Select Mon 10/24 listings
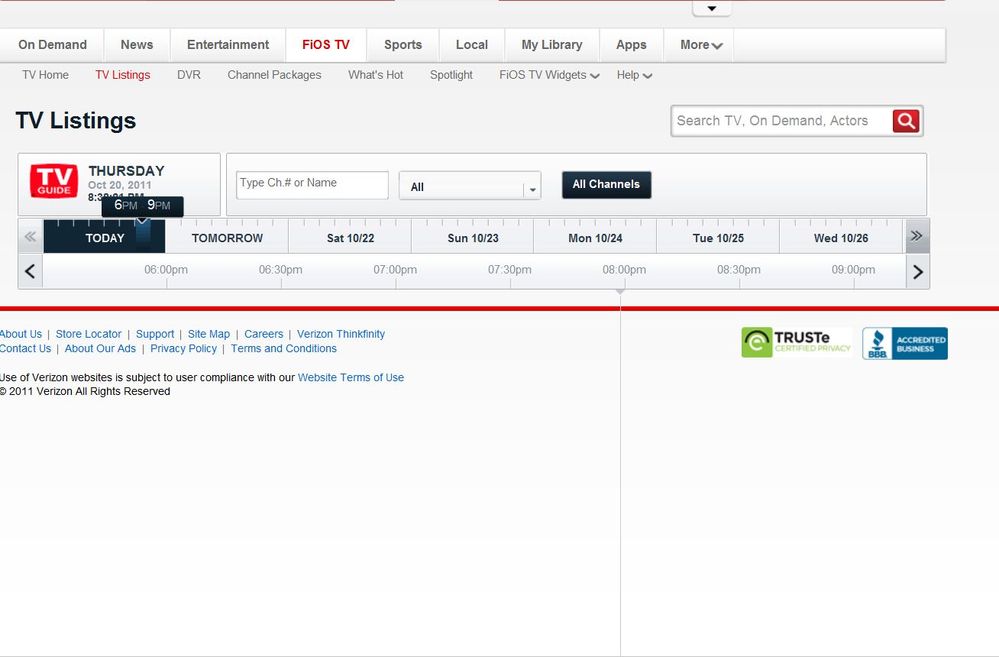Screen dimensions: 999x657 coord(595,238)
